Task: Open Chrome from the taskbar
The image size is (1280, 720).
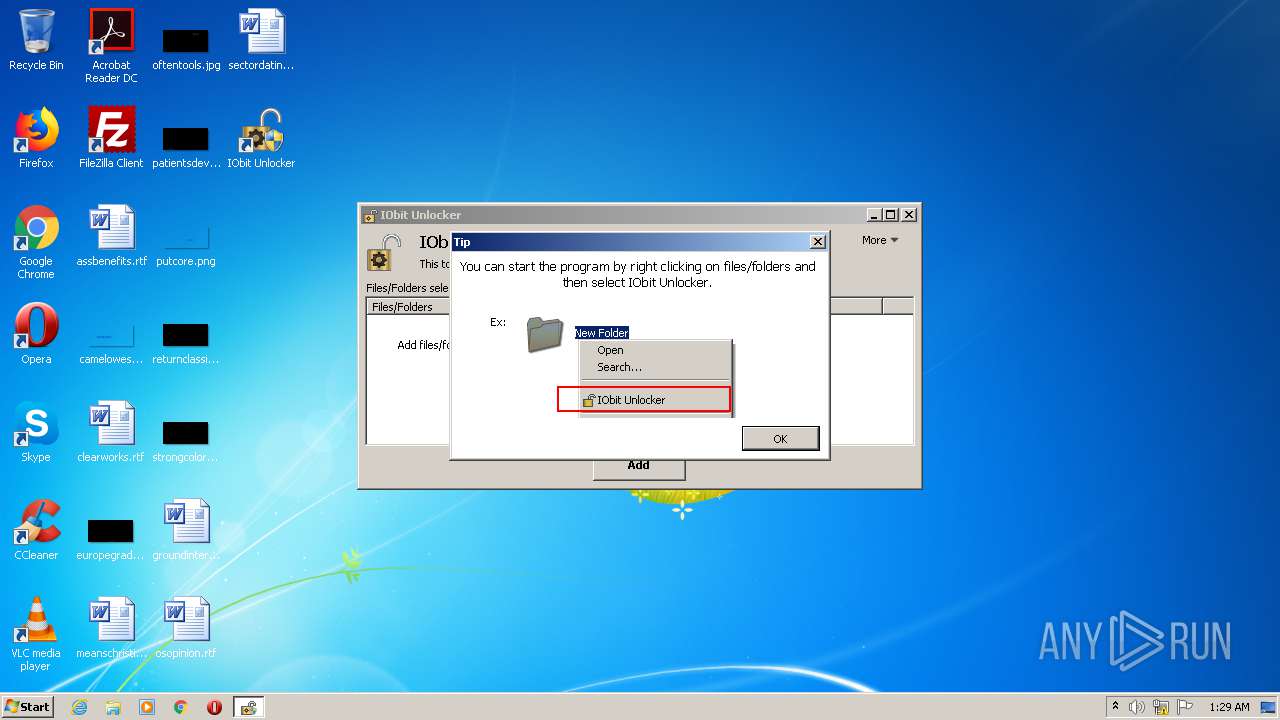Action: click(x=181, y=707)
